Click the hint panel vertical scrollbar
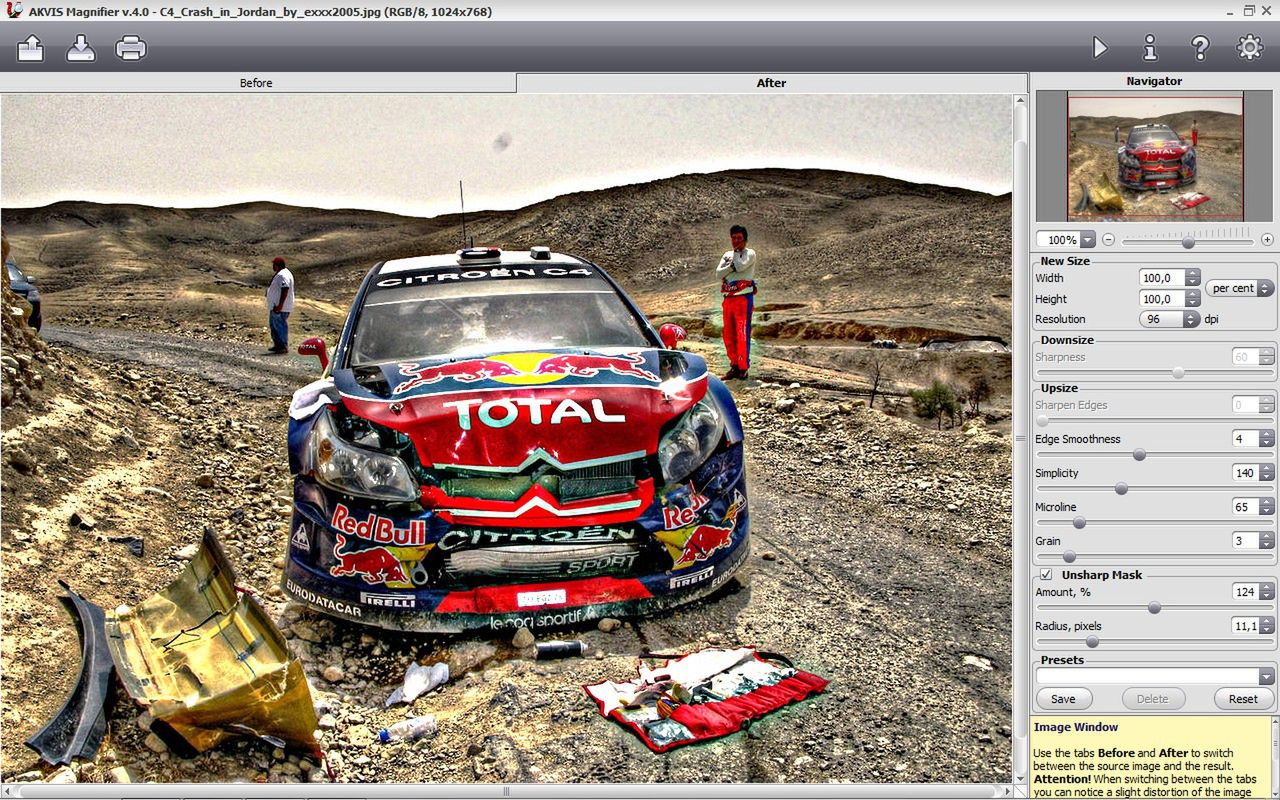Image resolution: width=1280 pixels, height=800 pixels. click(x=1274, y=757)
